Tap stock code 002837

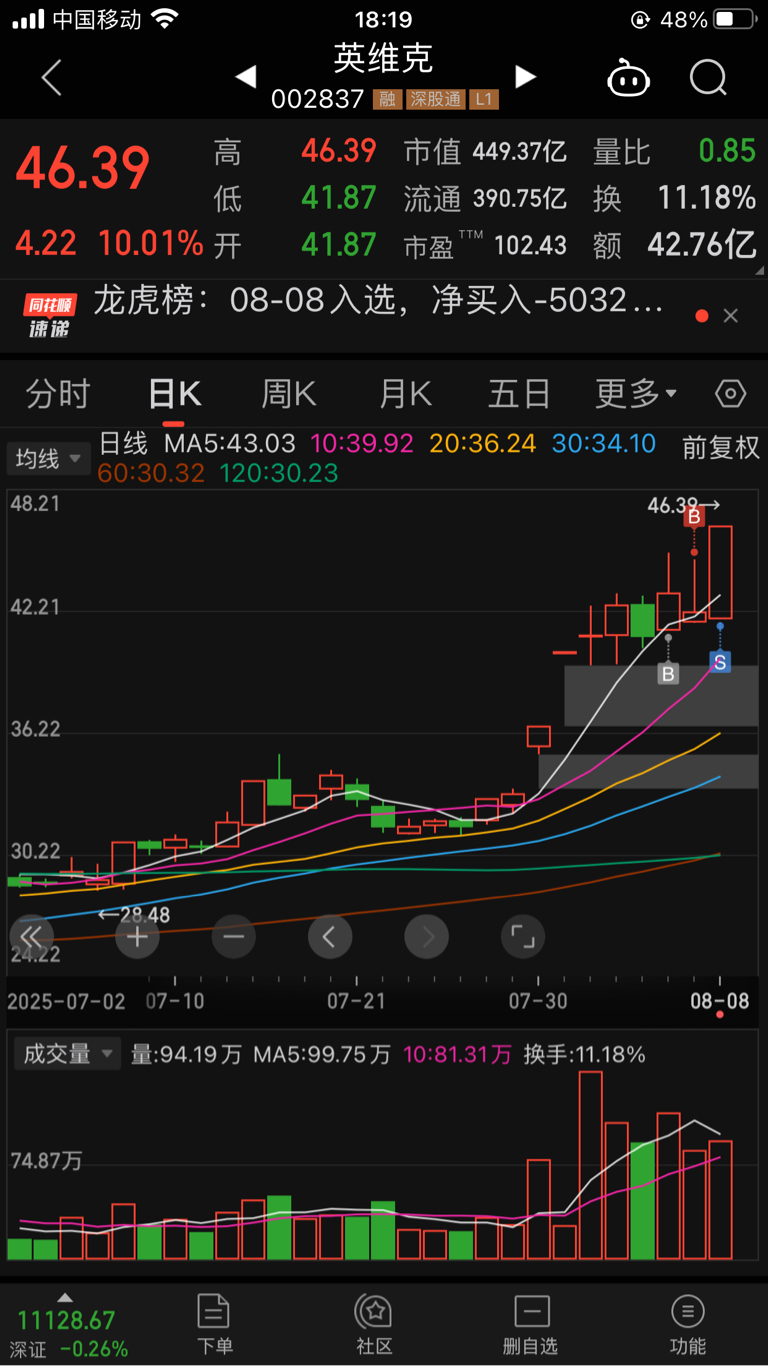318,100
